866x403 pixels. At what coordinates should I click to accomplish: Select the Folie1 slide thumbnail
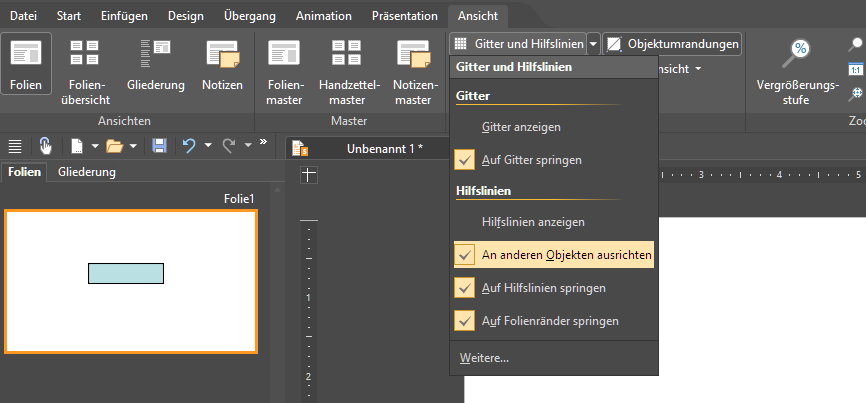(x=131, y=282)
